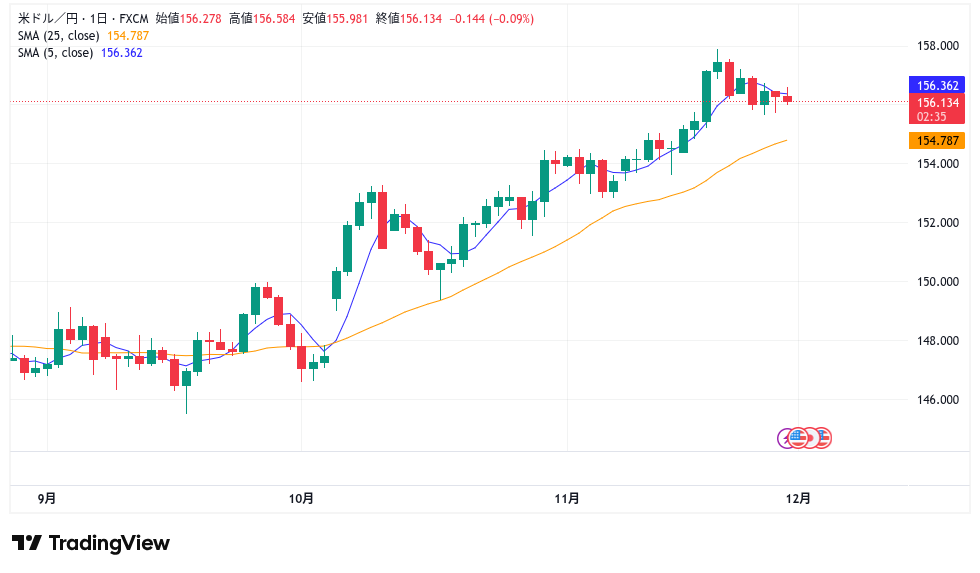The image size is (980, 573).
Task: Click the 10月 label on time axis
Action: coord(301,498)
